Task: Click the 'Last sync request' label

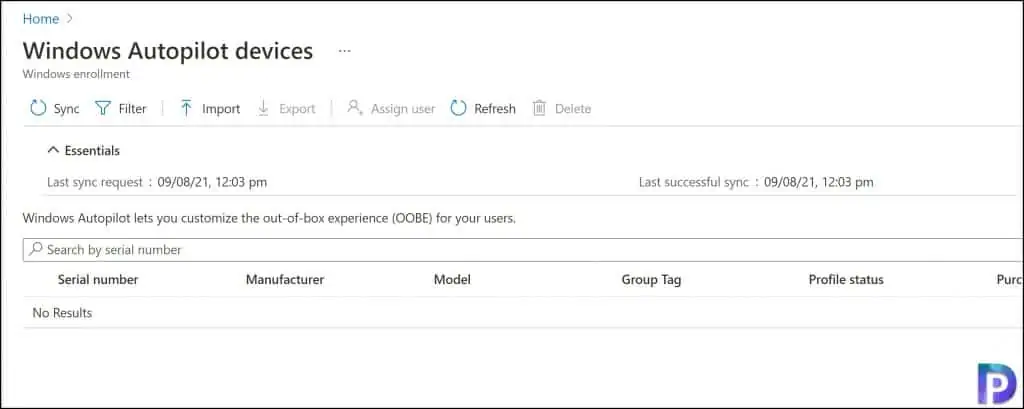Action: [x=95, y=182]
